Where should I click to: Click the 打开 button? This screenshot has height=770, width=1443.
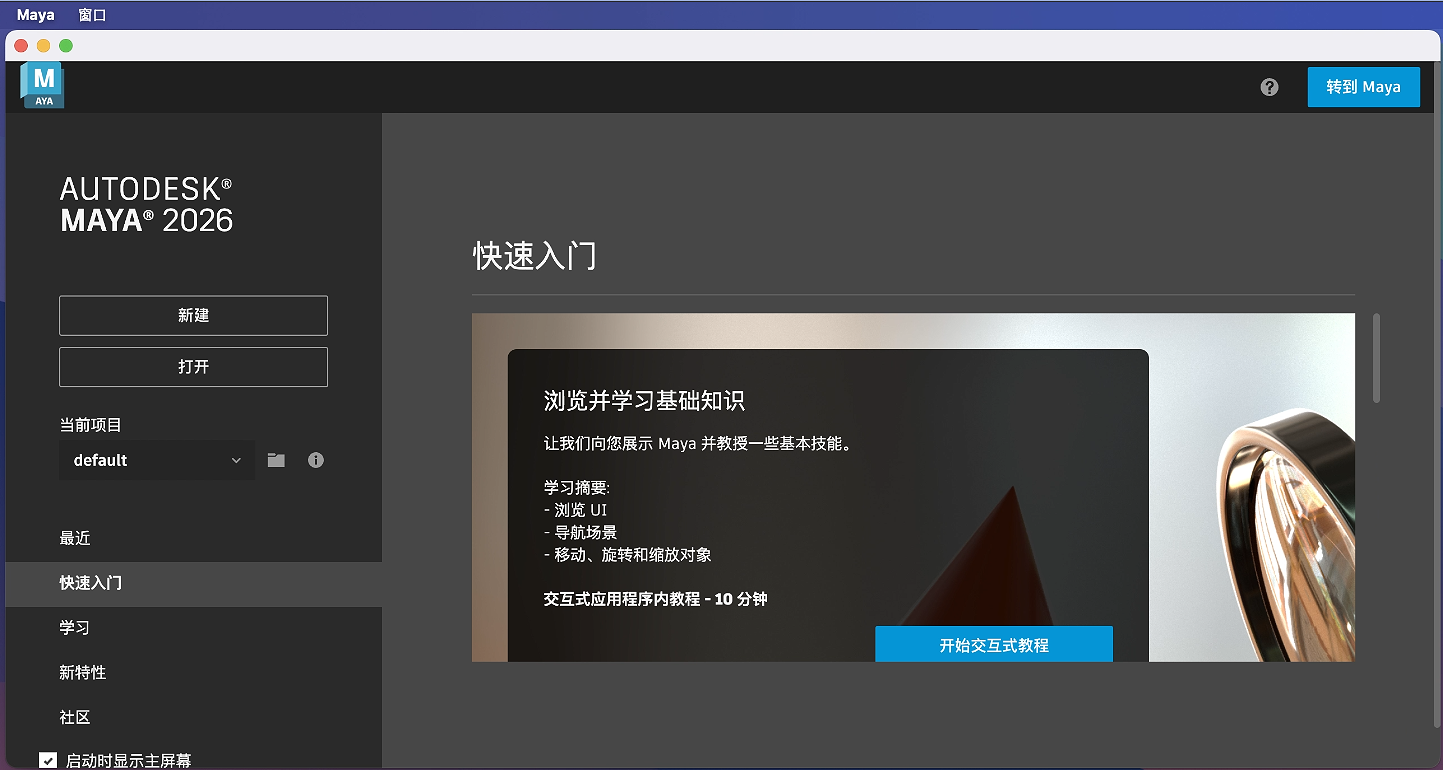(193, 367)
